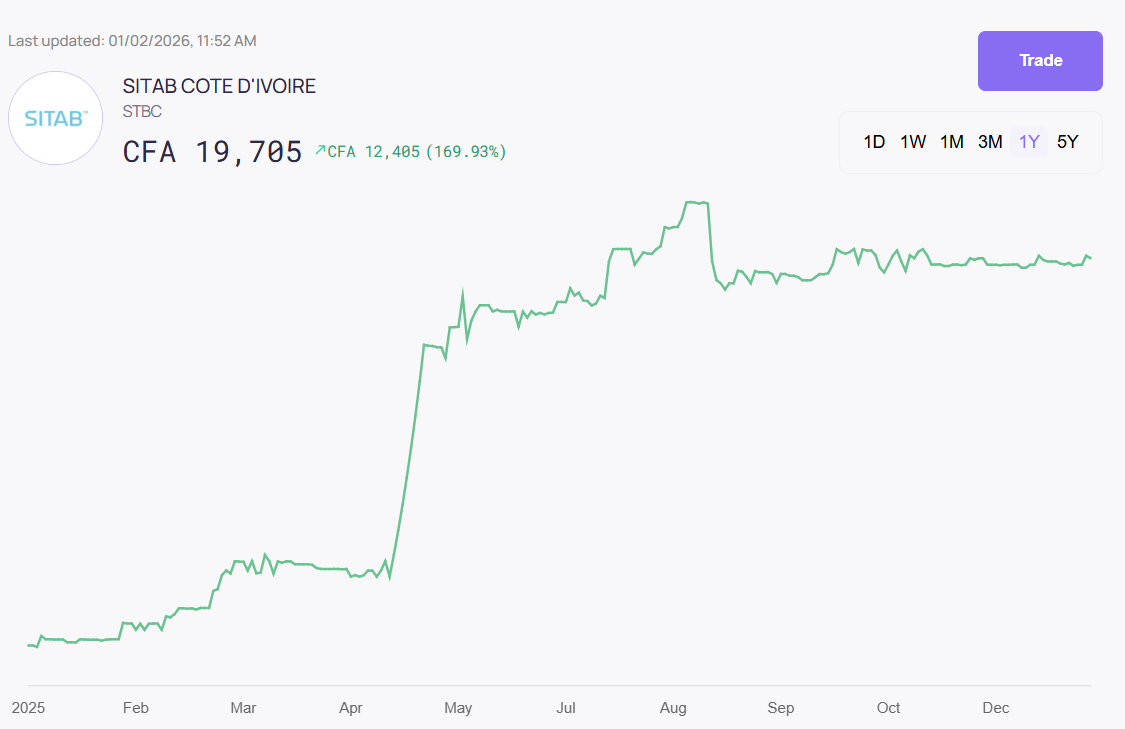Image resolution: width=1125 pixels, height=729 pixels.
Task: Click the 169.93% change figure
Action: point(466,152)
